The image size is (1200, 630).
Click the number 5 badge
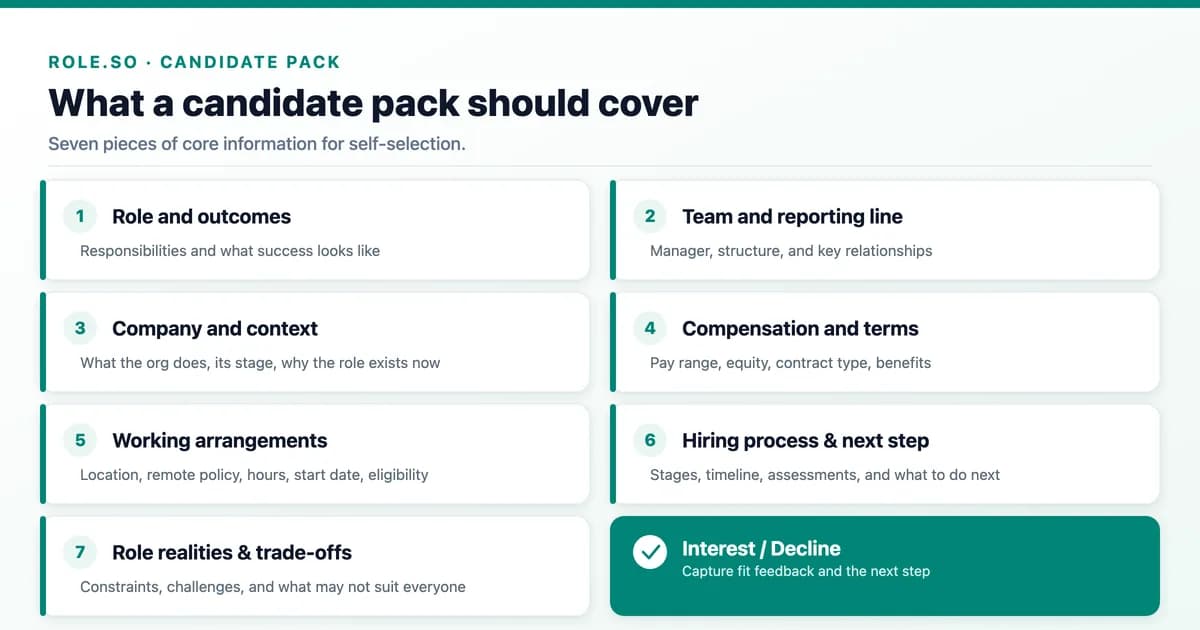(x=80, y=440)
